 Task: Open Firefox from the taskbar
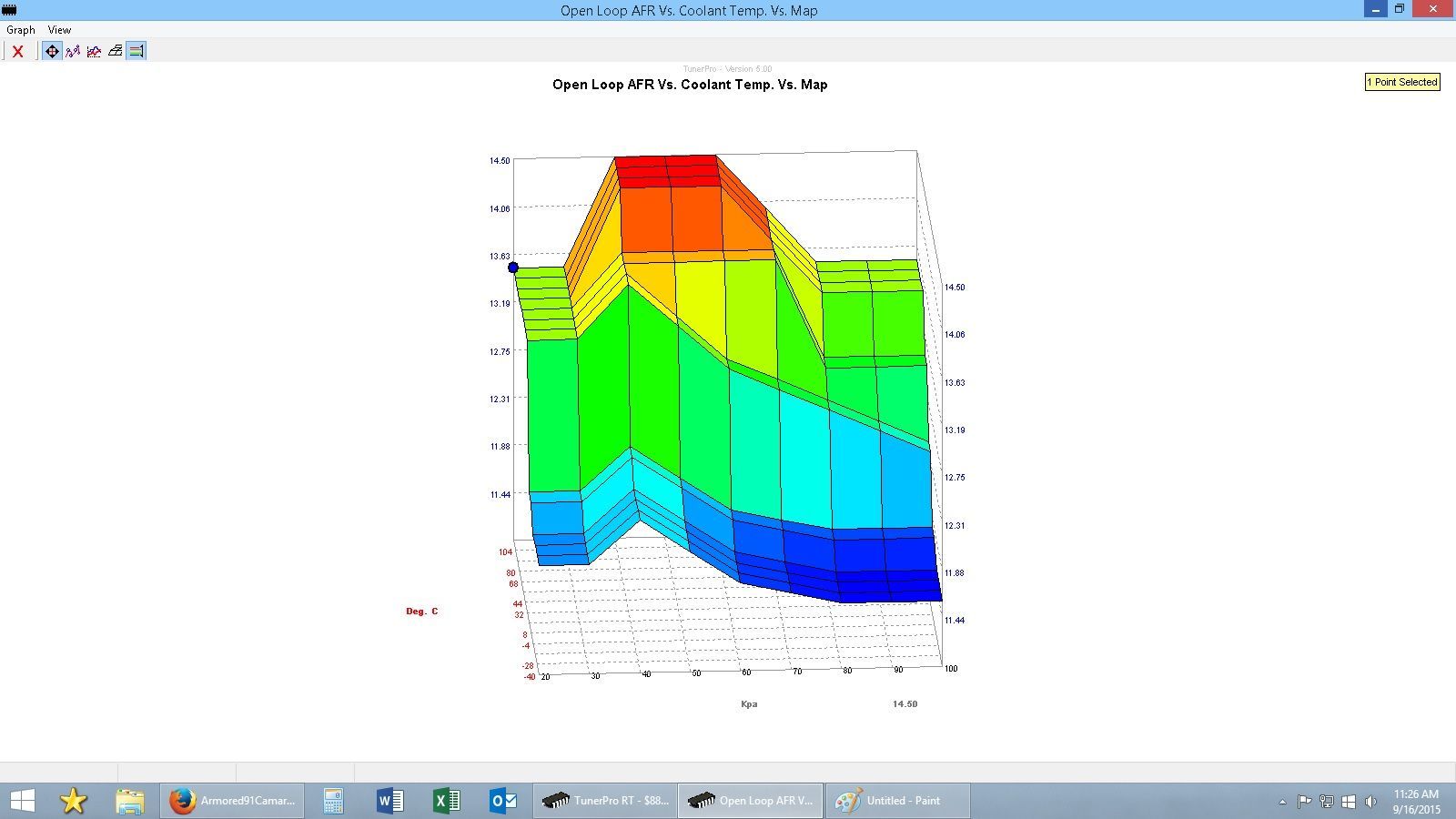pyautogui.click(x=233, y=801)
